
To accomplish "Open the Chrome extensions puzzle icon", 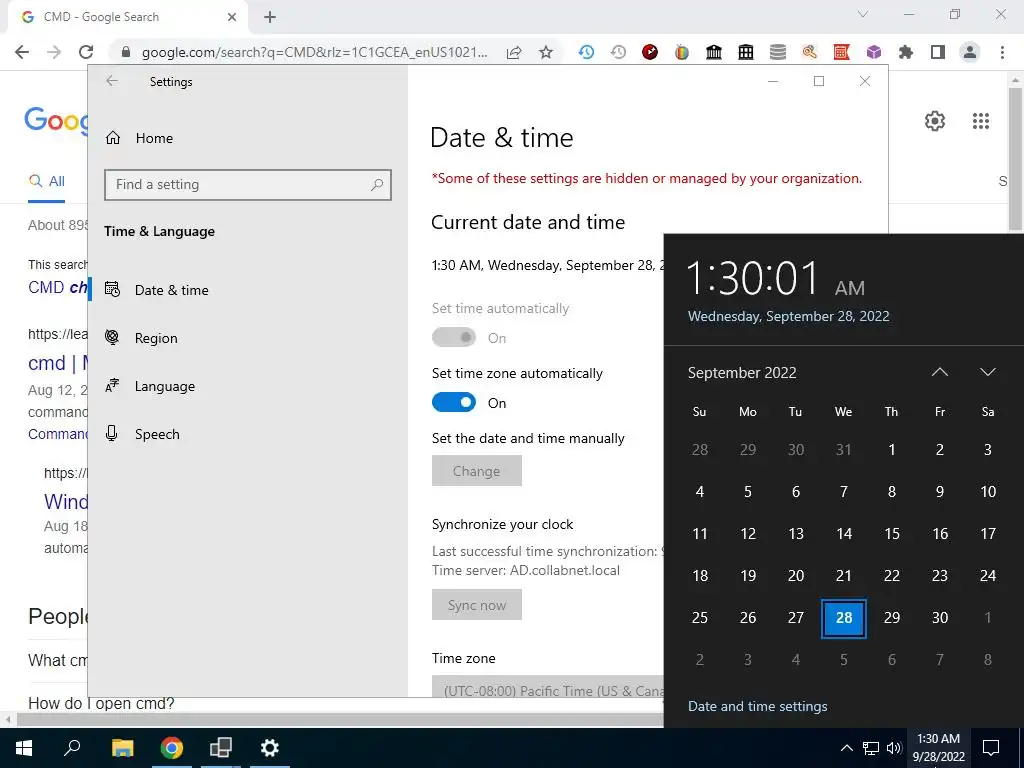I will [906, 52].
